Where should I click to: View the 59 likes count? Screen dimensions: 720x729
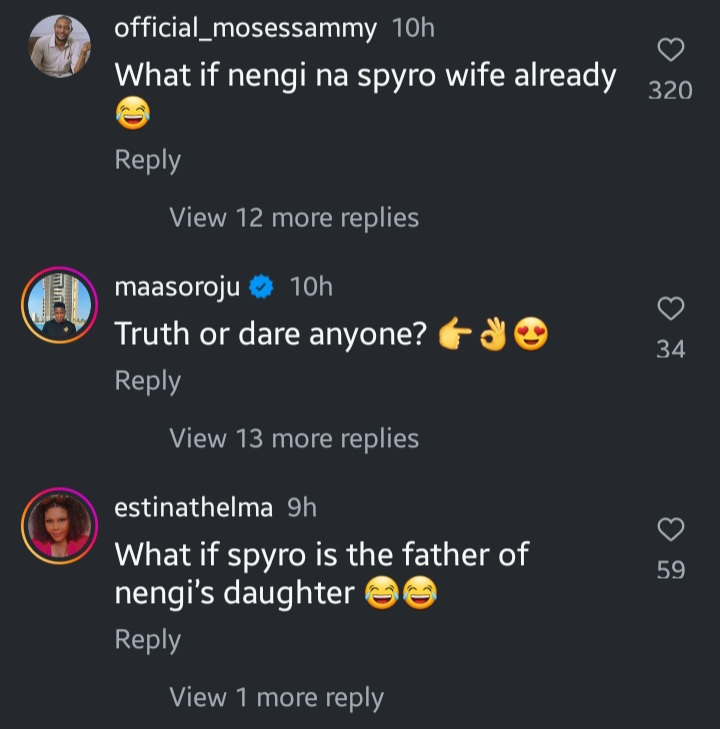[670, 570]
